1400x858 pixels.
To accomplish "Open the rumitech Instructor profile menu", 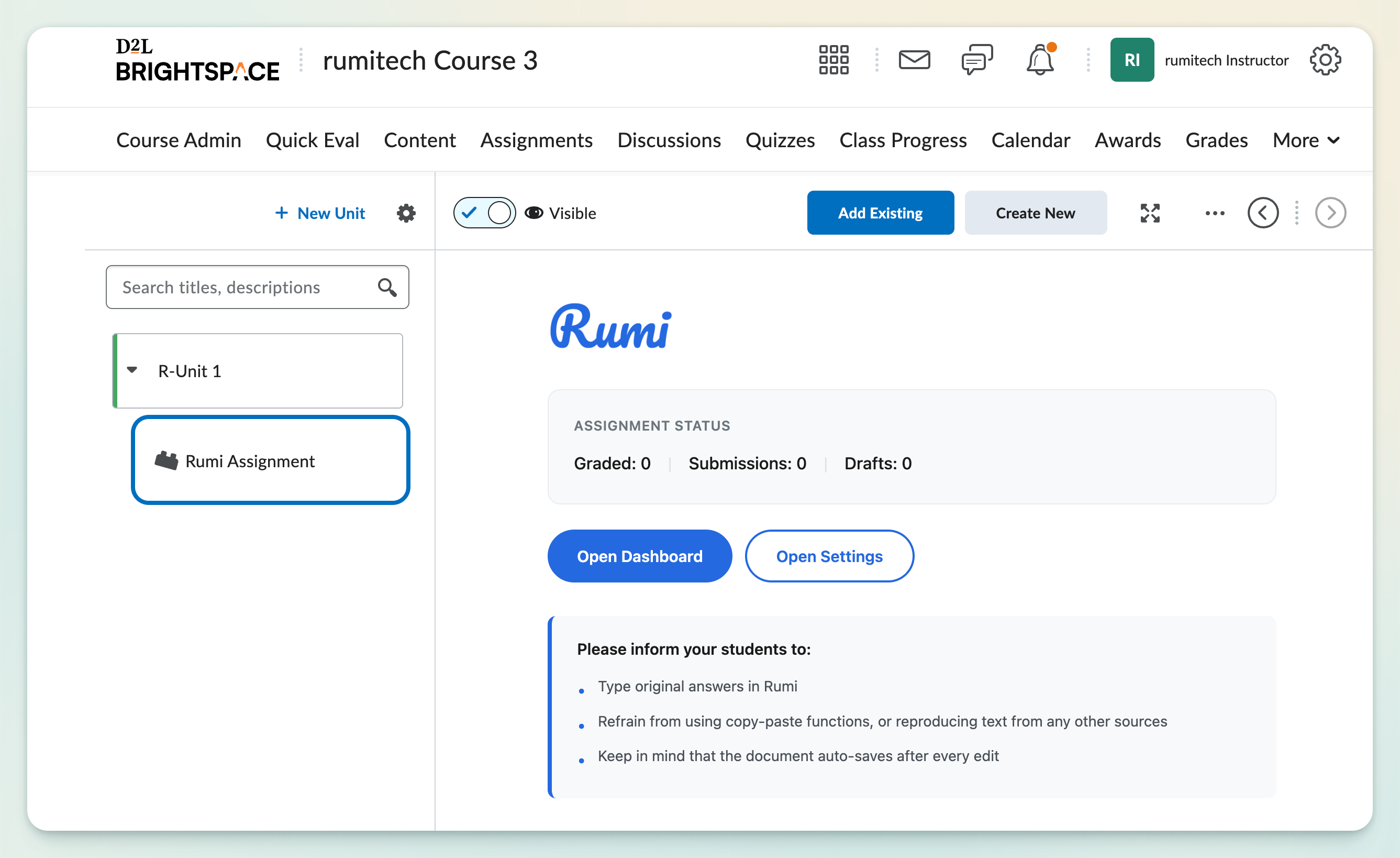I will (1199, 60).
